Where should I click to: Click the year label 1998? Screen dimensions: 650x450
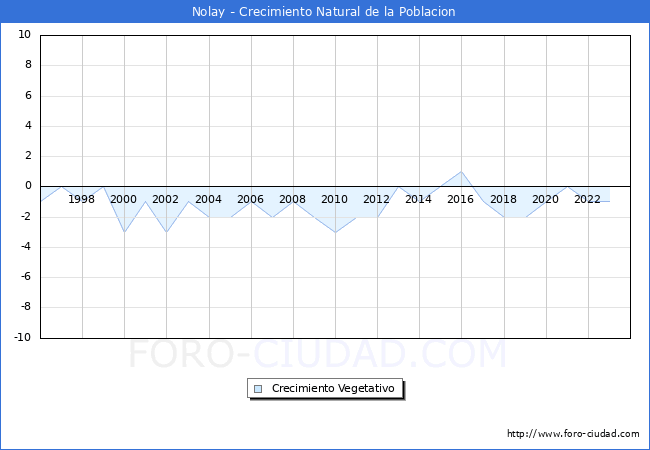pyautogui.click(x=81, y=199)
